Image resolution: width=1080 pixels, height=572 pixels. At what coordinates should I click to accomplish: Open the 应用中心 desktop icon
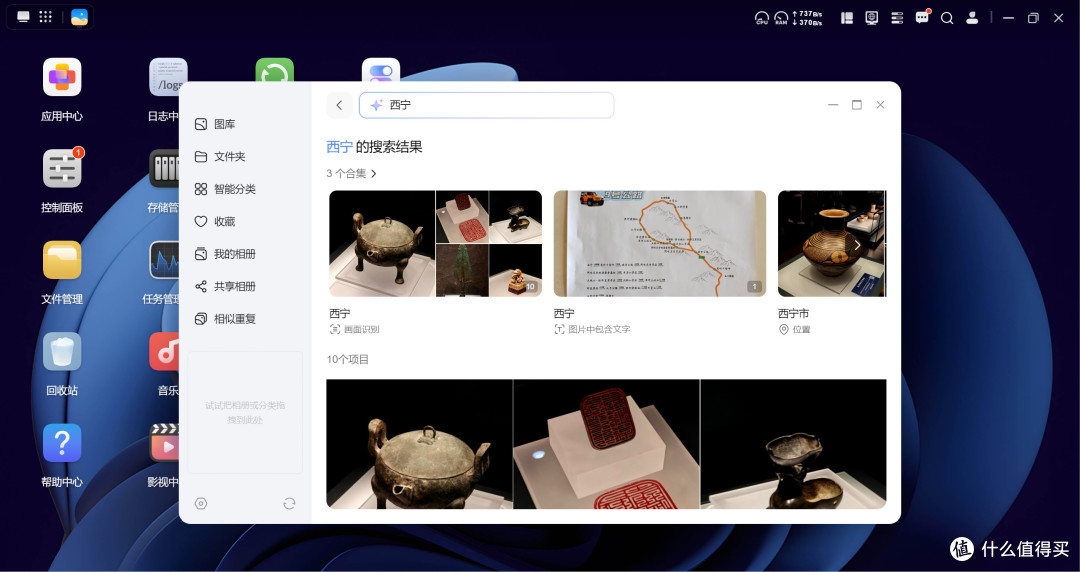pos(62,77)
